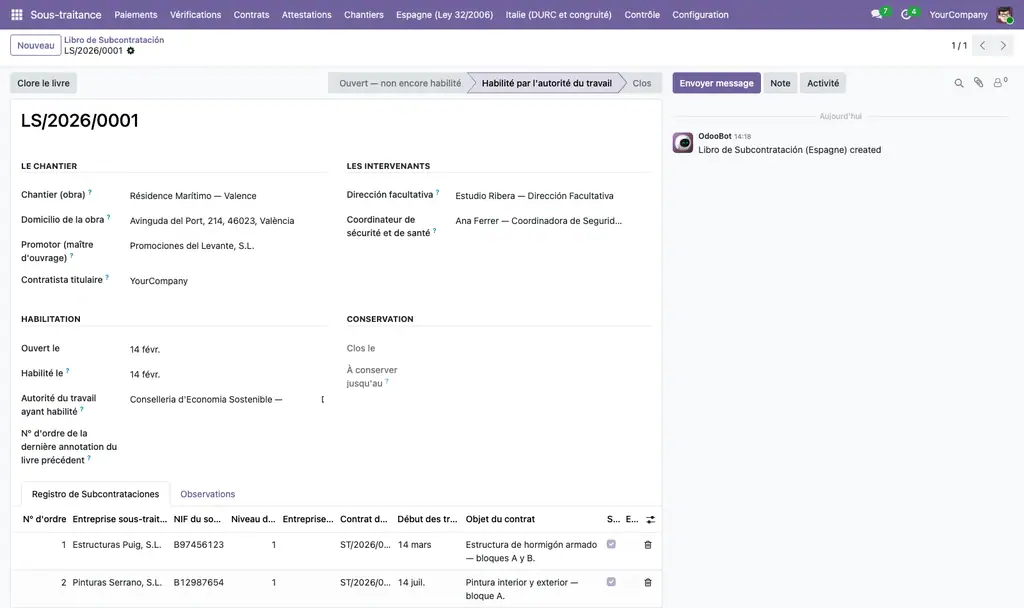Open the conversations chat bubble icon
The image size is (1024, 608).
pos(876,14)
